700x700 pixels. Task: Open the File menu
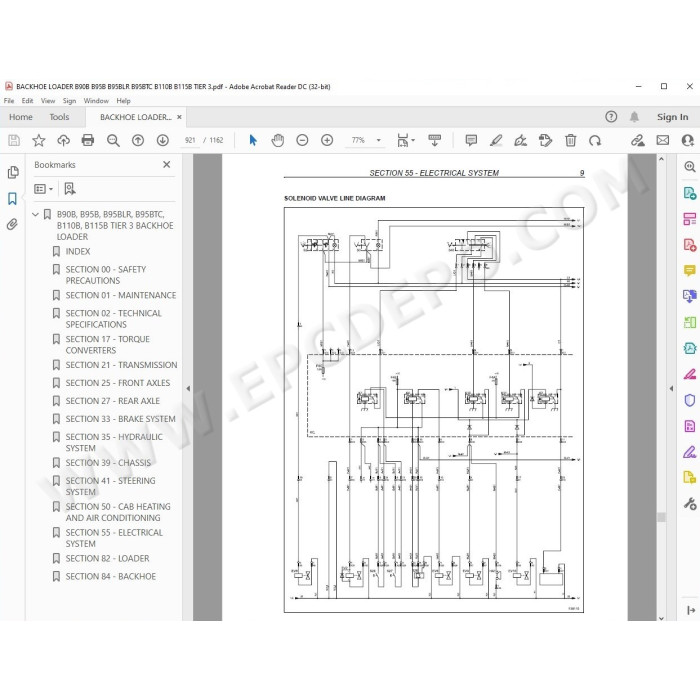coord(9,101)
